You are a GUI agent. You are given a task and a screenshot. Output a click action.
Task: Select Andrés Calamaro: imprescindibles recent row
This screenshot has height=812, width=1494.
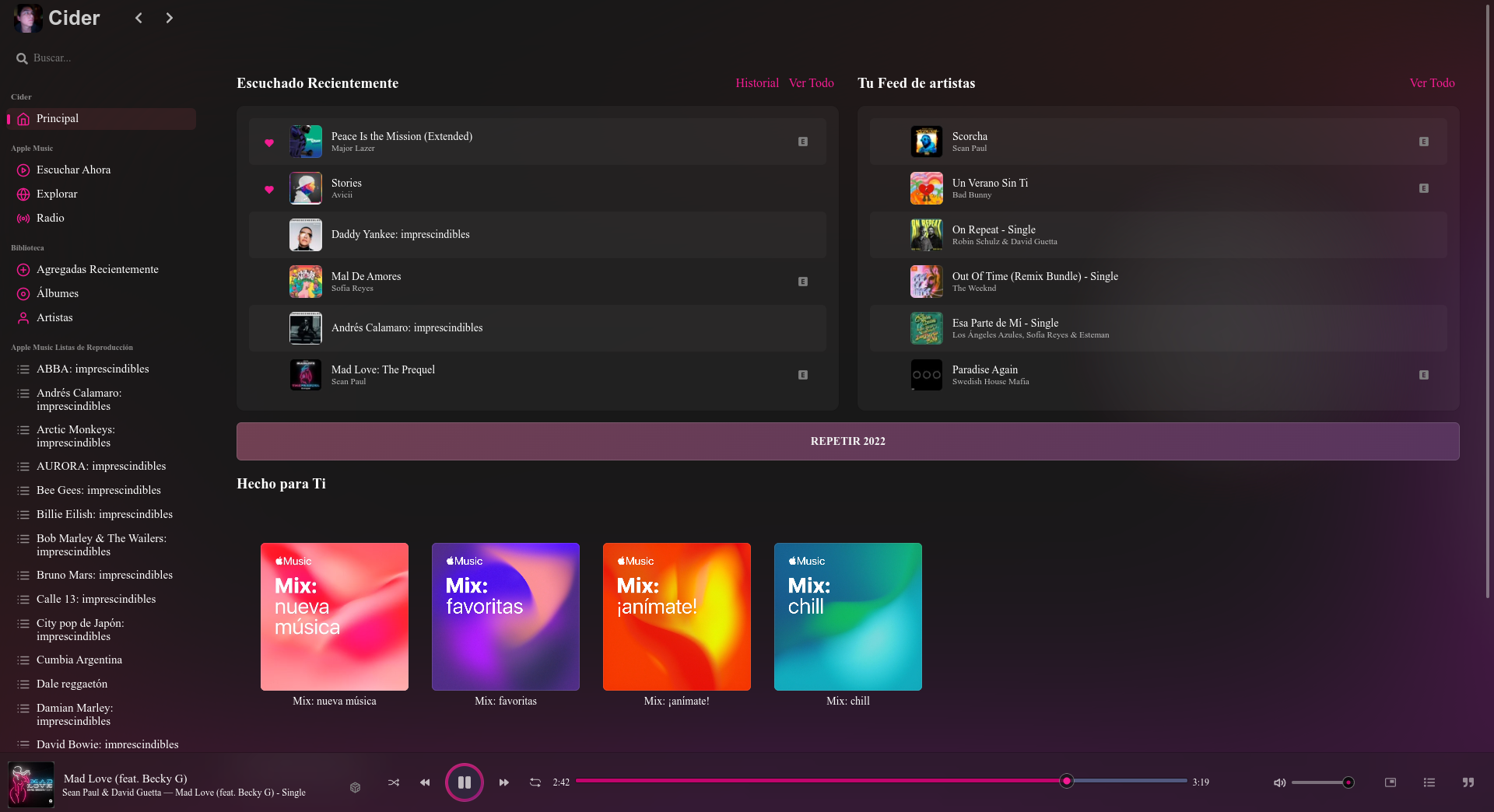click(538, 328)
